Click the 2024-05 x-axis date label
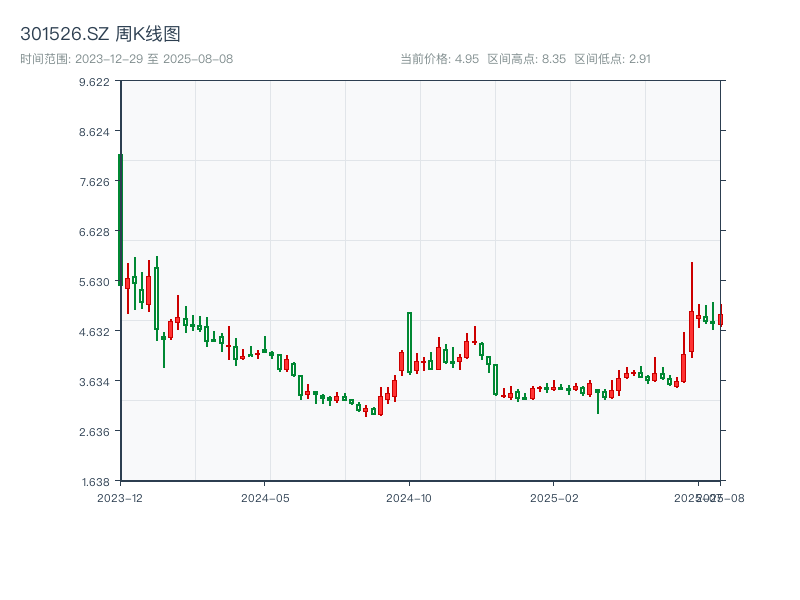The height and width of the screenshot is (600, 800). [265, 497]
